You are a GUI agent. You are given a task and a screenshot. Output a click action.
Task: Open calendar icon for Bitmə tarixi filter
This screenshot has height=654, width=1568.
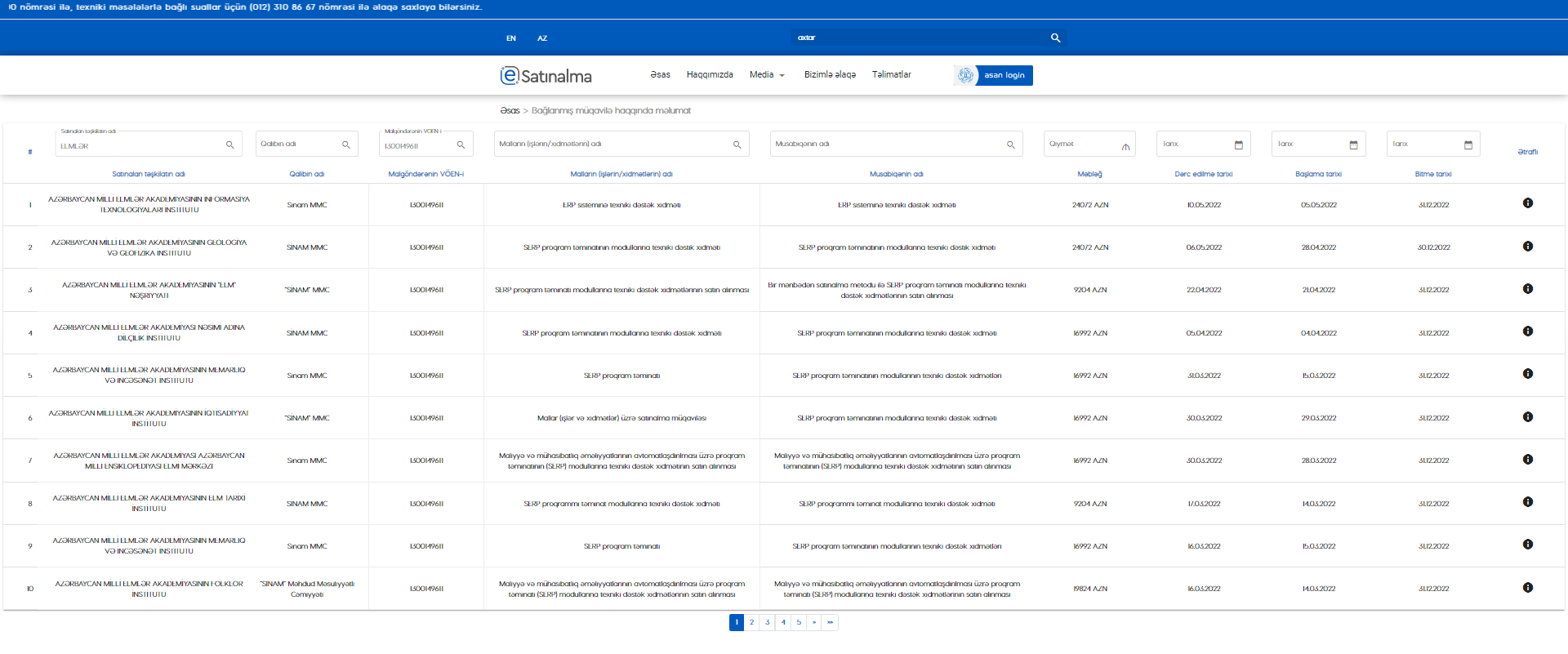tap(1468, 145)
